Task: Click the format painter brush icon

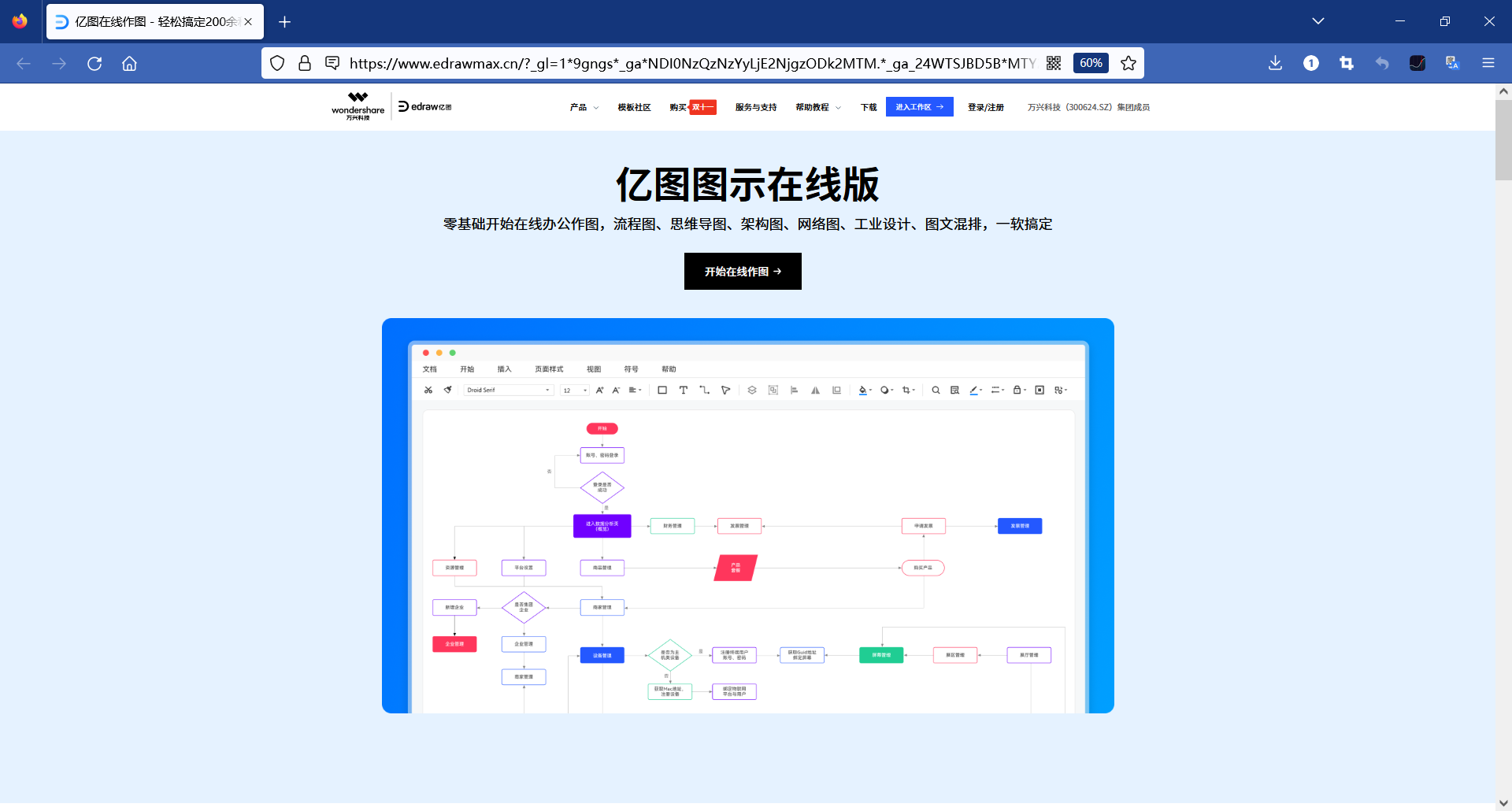Action: pos(448,390)
